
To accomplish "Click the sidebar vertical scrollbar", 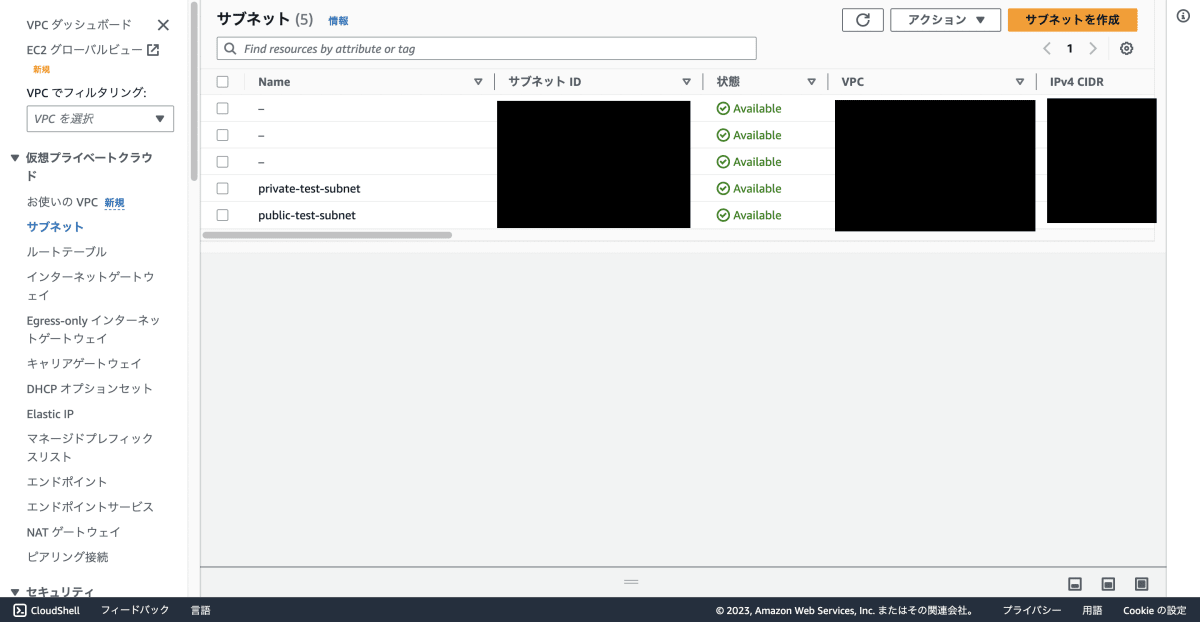I will tap(193, 92).
